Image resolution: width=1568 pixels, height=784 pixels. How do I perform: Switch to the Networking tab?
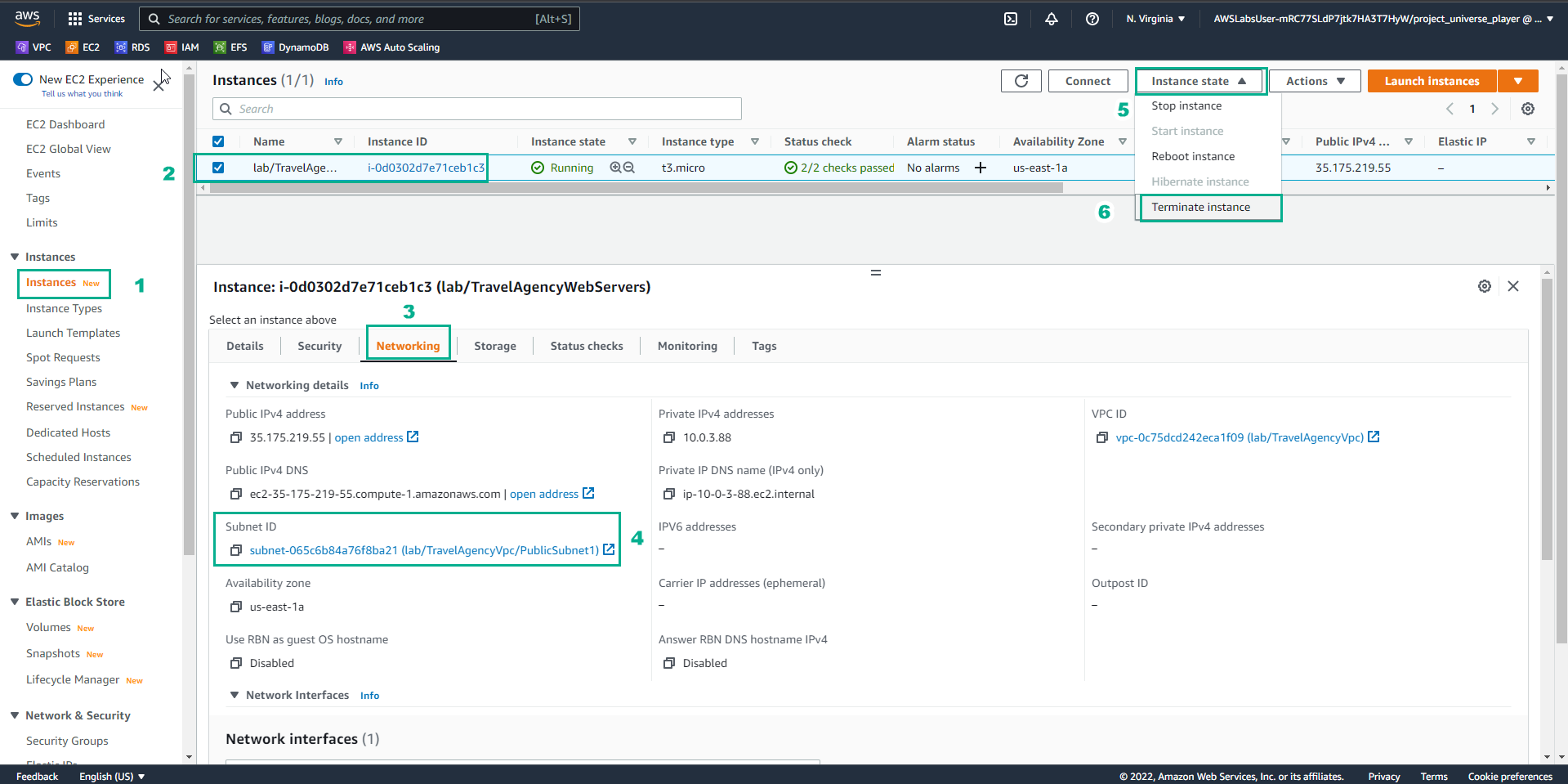[408, 346]
